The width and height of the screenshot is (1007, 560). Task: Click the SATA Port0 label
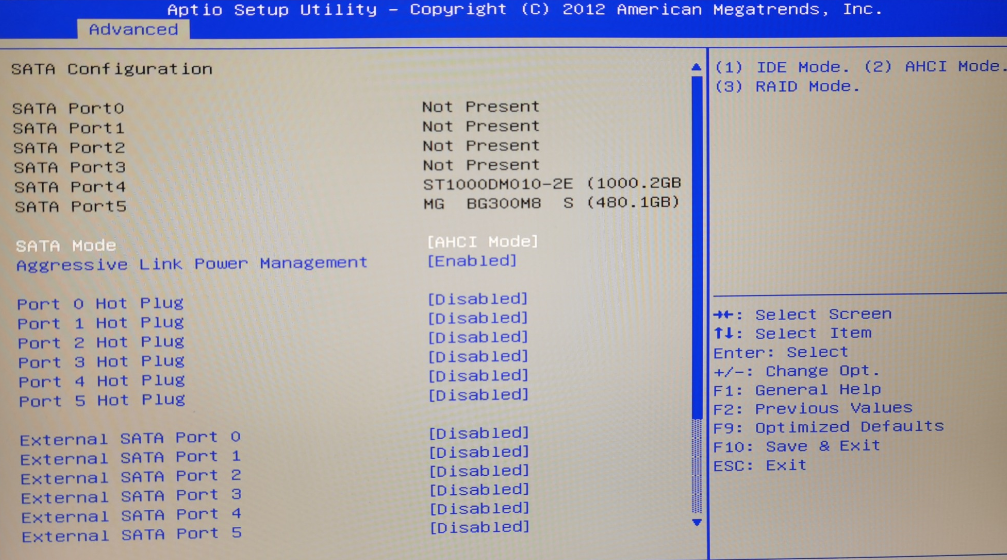[x=68, y=108]
